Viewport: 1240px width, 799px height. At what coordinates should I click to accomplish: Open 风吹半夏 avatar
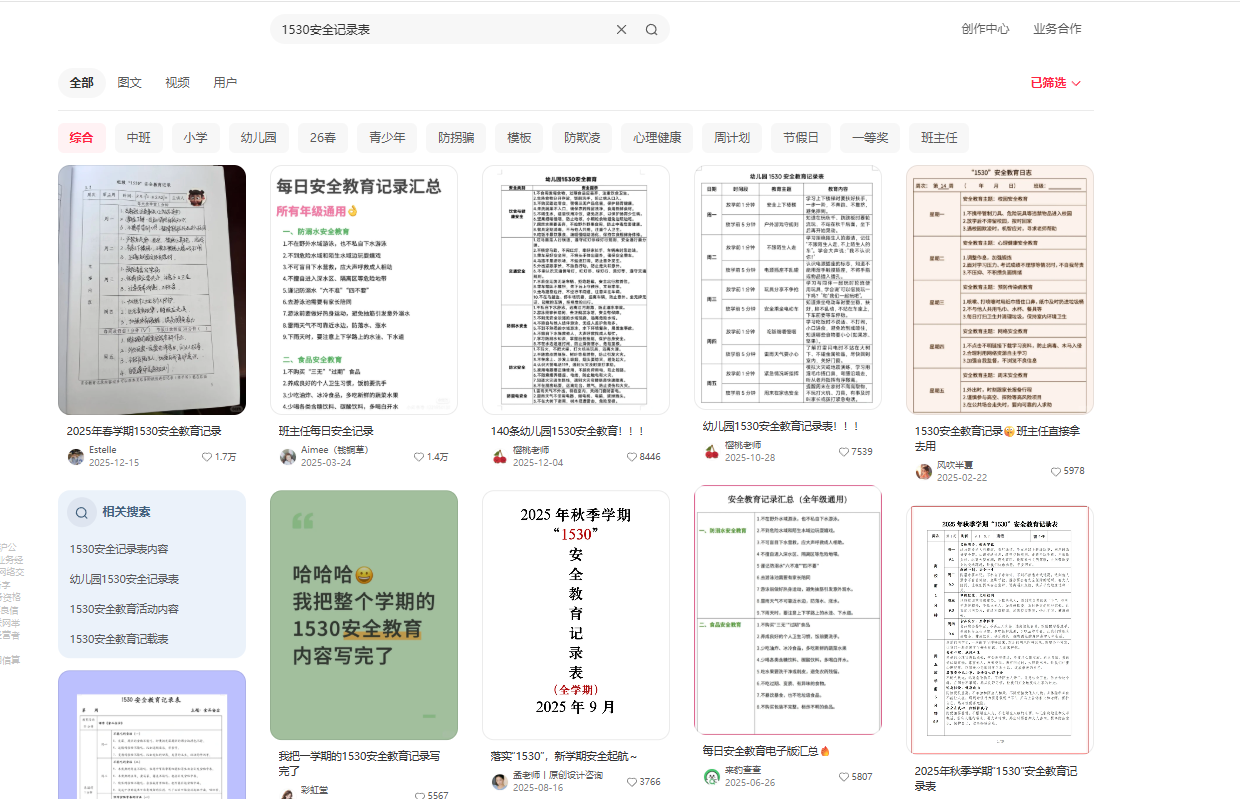tap(924, 471)
